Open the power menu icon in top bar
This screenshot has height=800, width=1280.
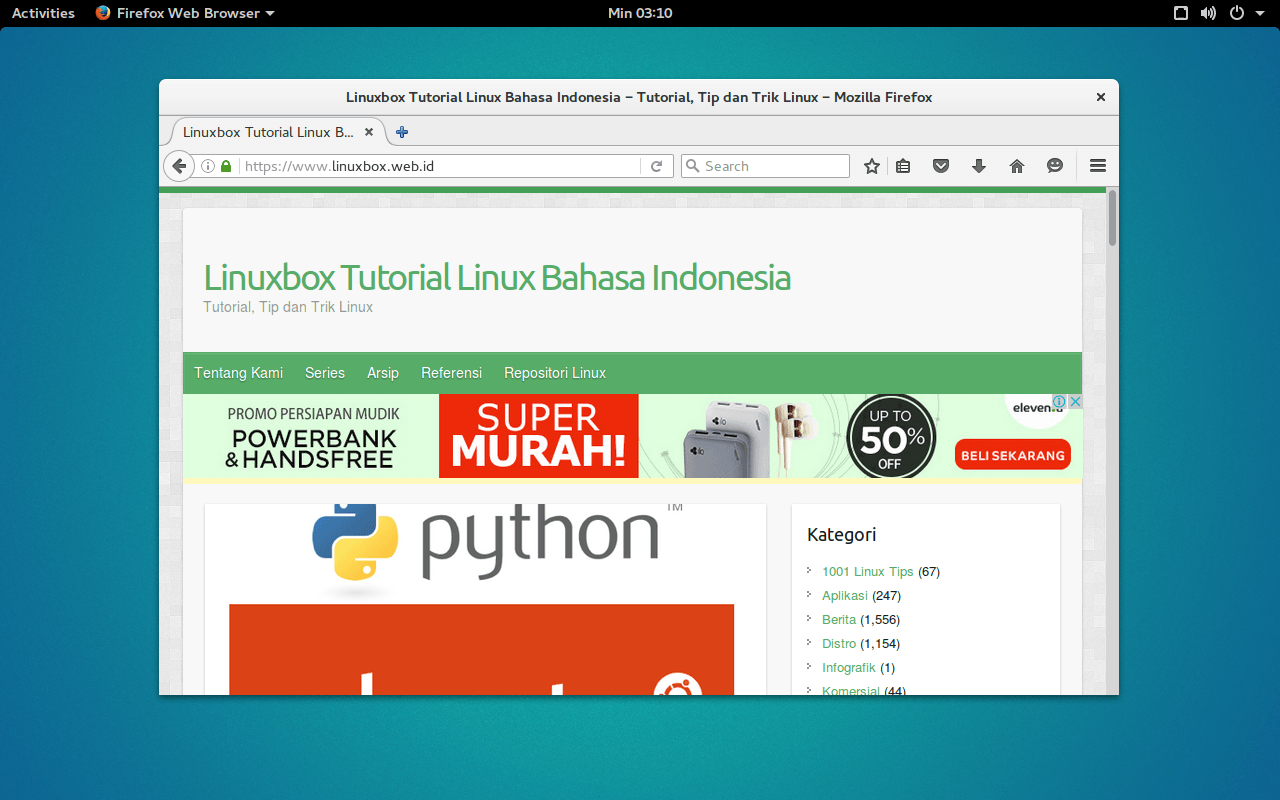click(1237, 13)
